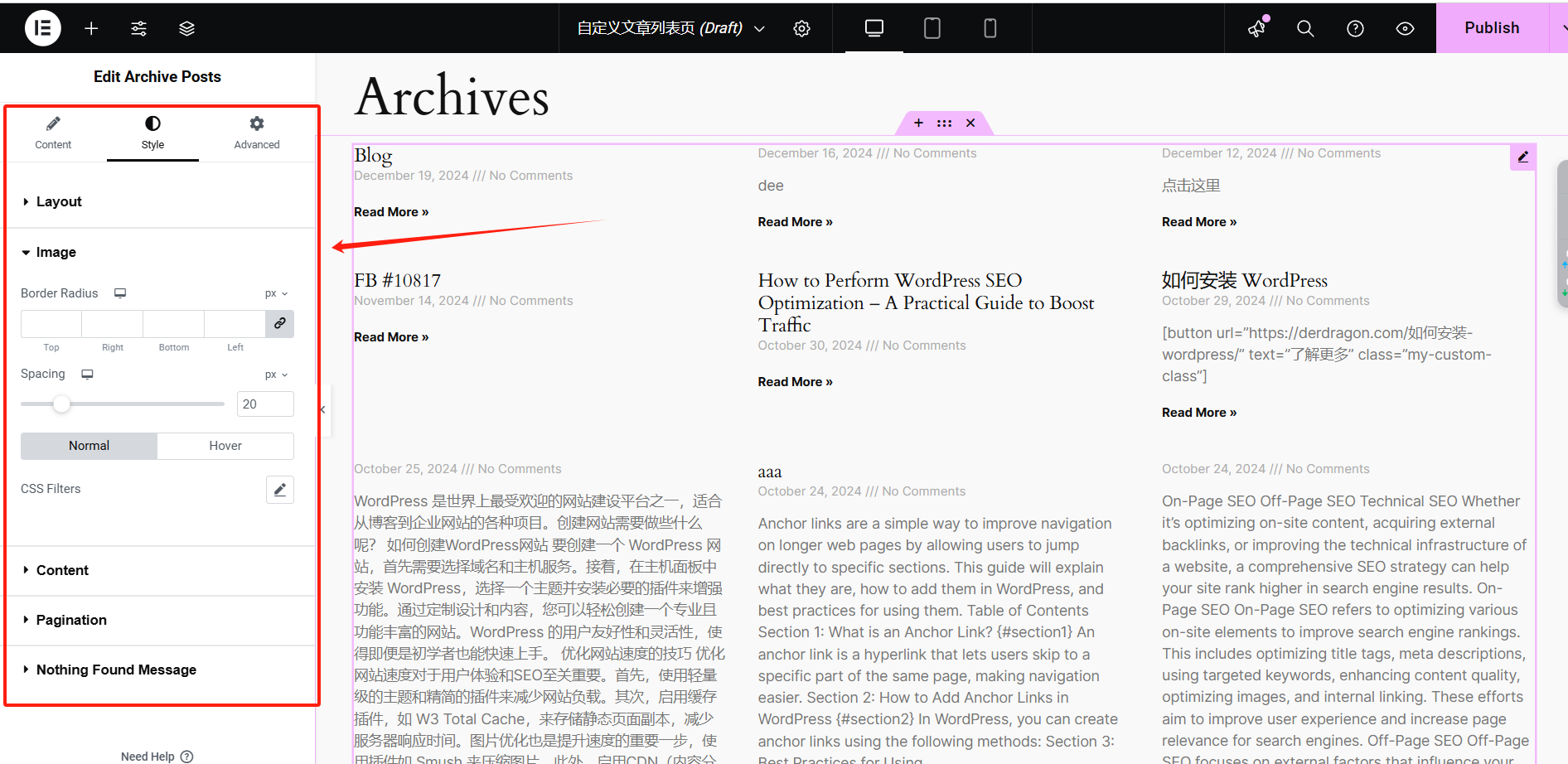1568x764 pixels.
Task: Toggle linked values for Border Radius
Action: pos(279,323)
